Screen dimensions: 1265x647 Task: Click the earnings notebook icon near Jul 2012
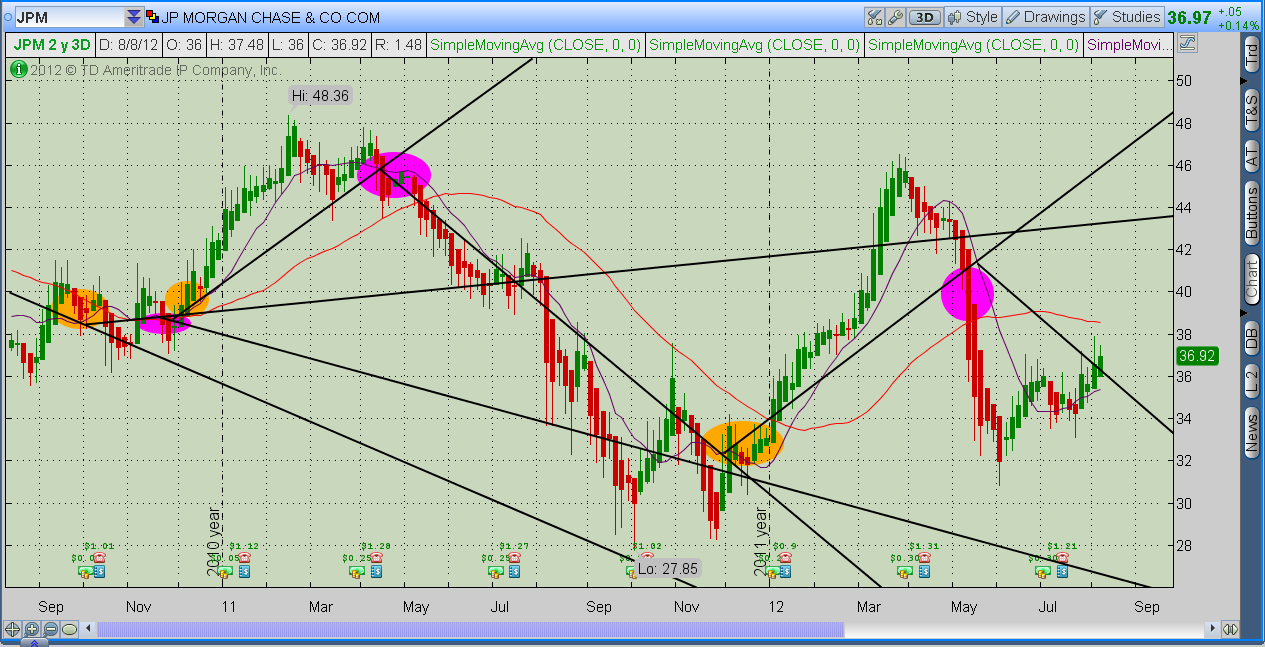1062,572
